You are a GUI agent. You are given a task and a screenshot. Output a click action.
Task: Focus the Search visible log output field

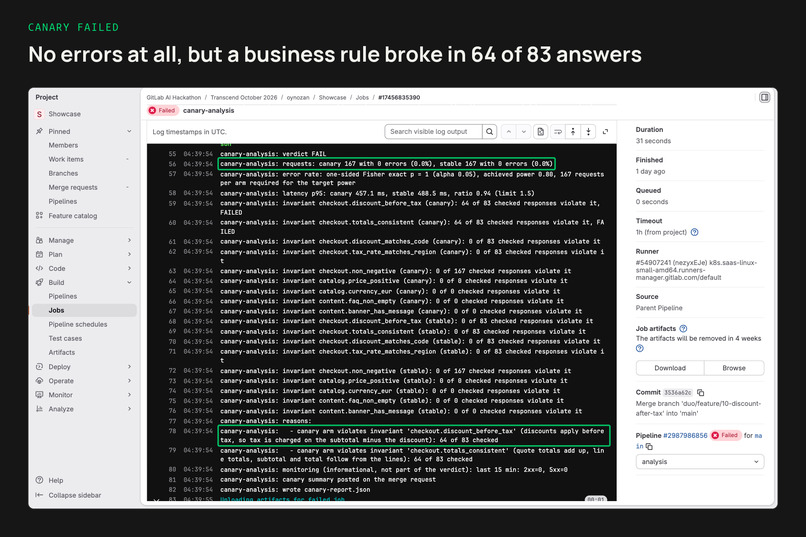433,132
